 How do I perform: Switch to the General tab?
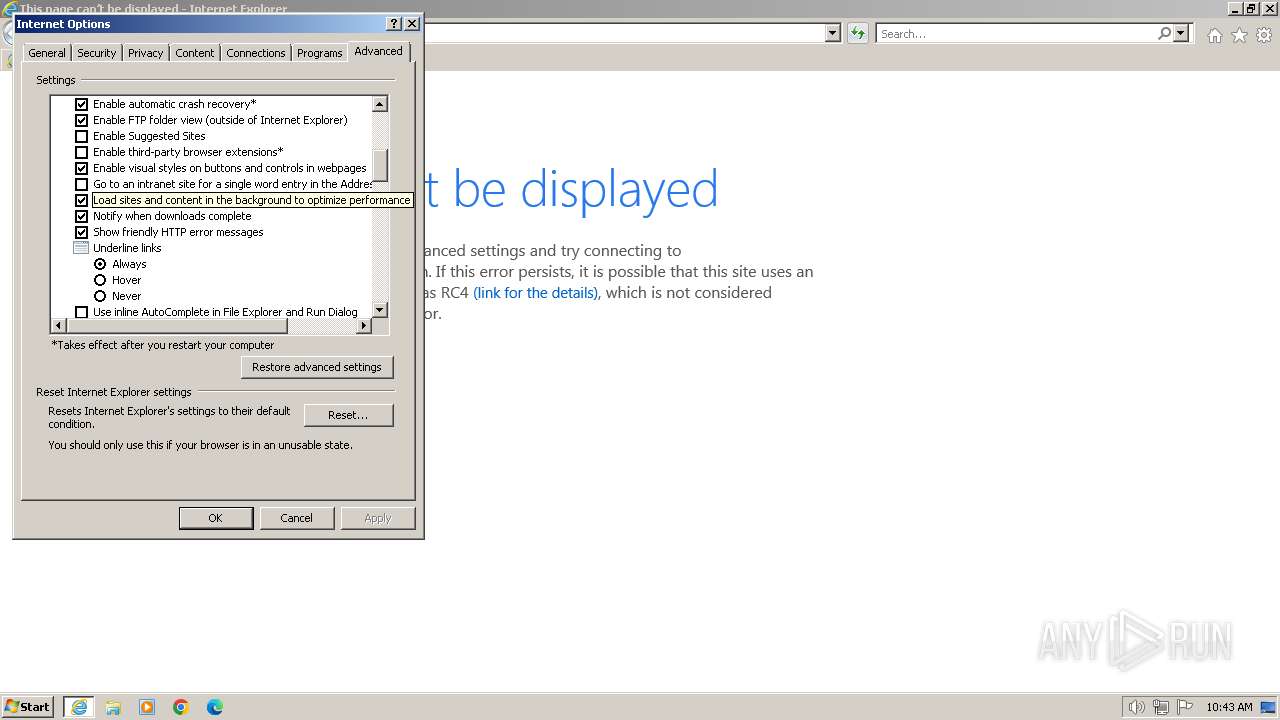47,53
